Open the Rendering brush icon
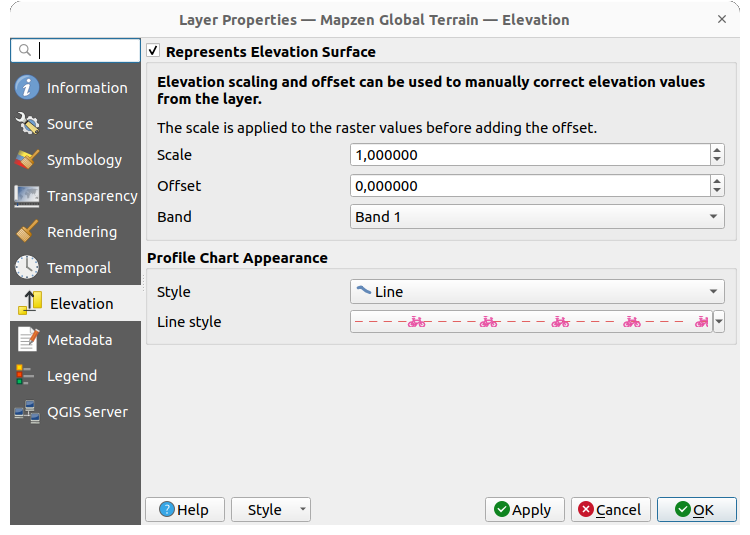 pyautogui.click(x=27, y=232)
